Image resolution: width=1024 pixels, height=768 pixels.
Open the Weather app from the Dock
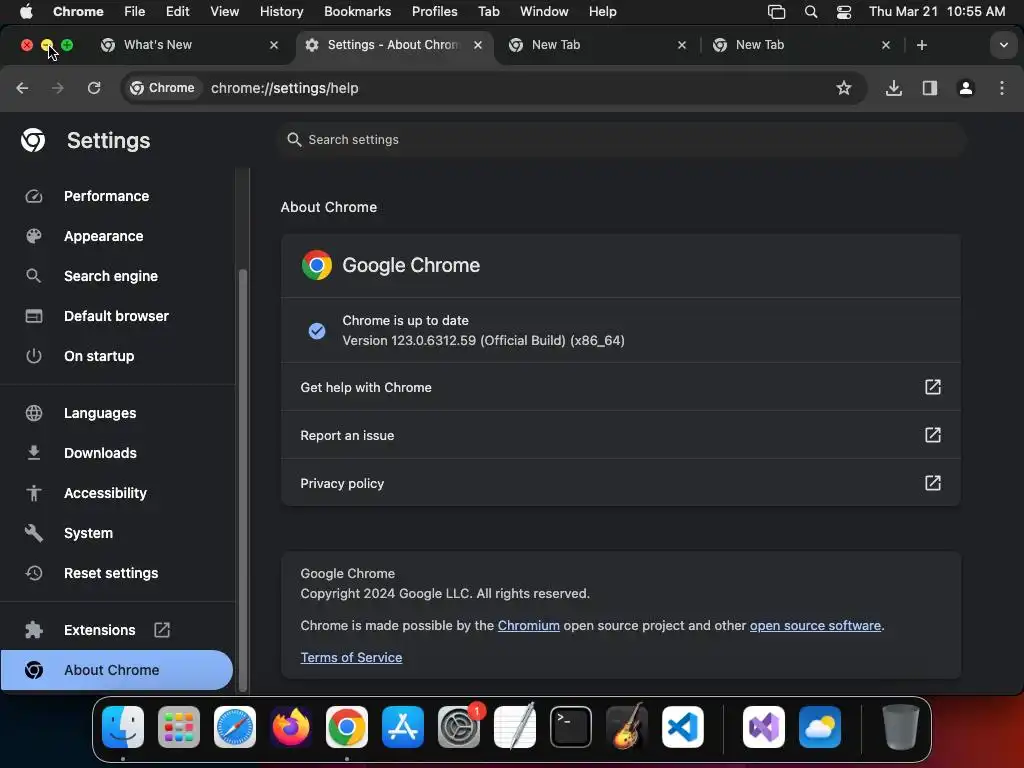(820, 727)
